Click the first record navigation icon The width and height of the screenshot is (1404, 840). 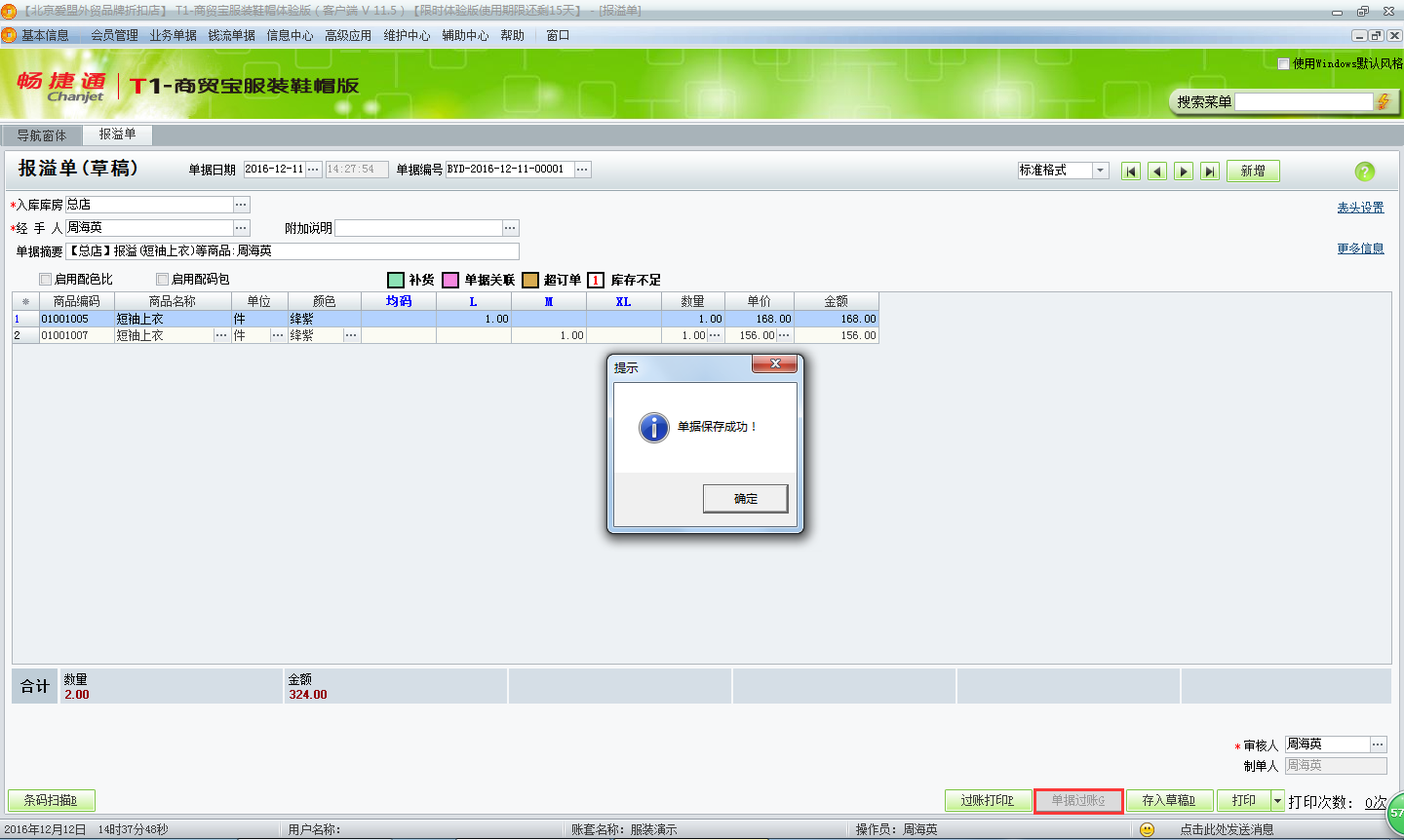(x=1131, y=172)
